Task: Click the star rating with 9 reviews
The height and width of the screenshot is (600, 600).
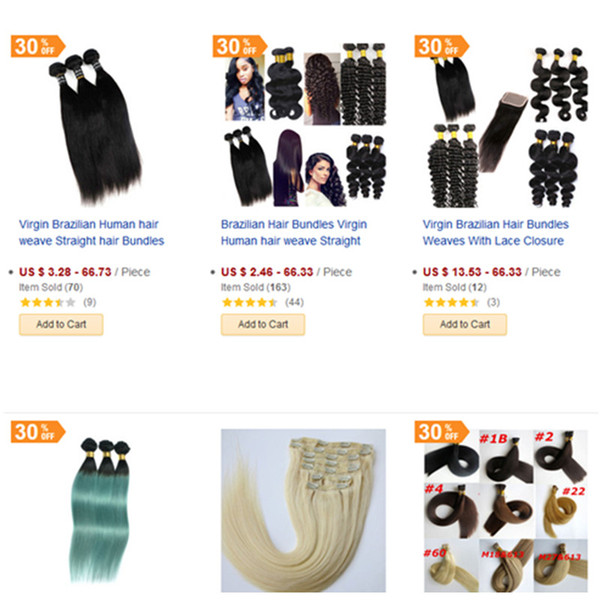Action: click(x=48, y=303)
